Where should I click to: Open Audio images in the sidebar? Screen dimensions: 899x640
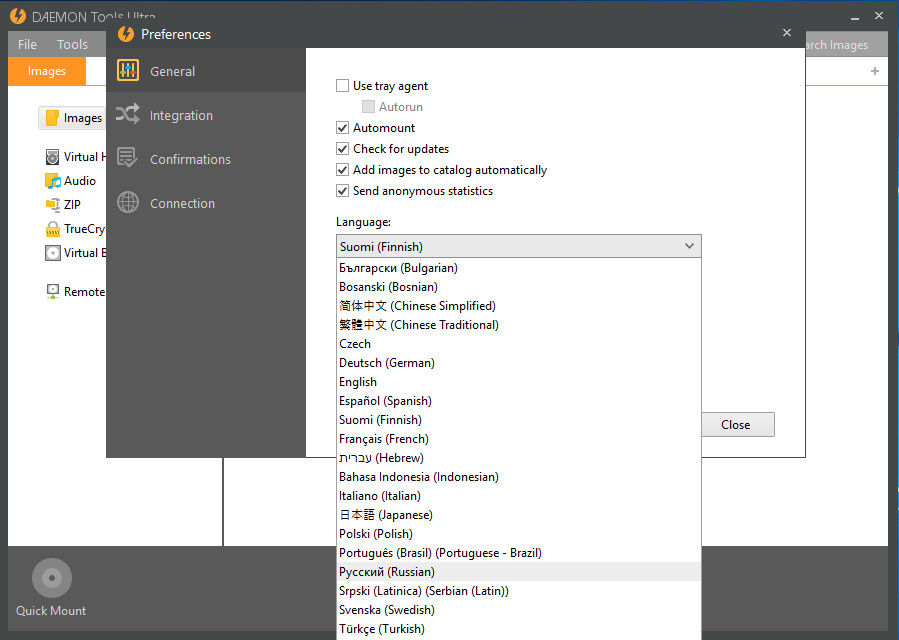point(80,181)
